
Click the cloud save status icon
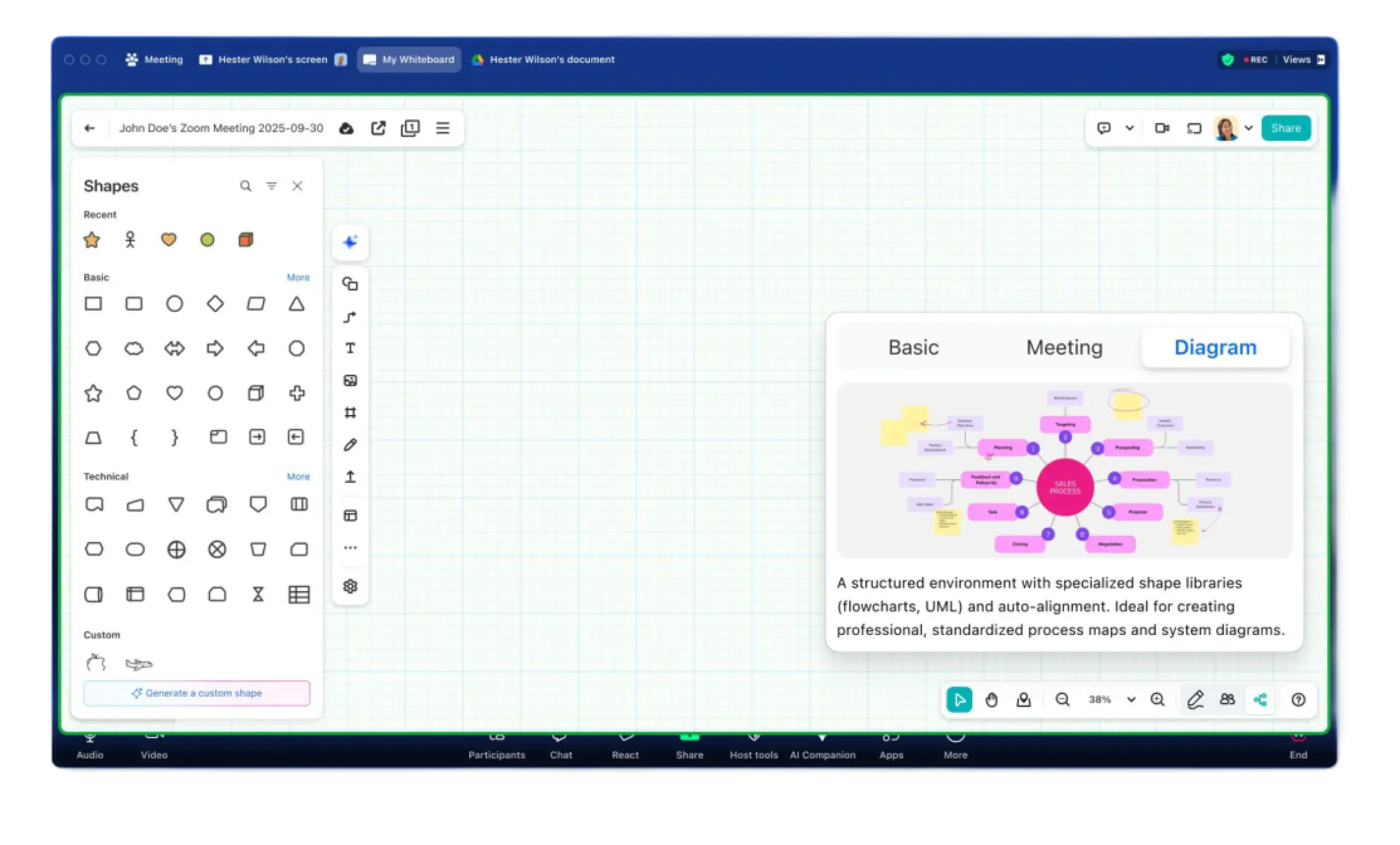[x=346, y=128]
